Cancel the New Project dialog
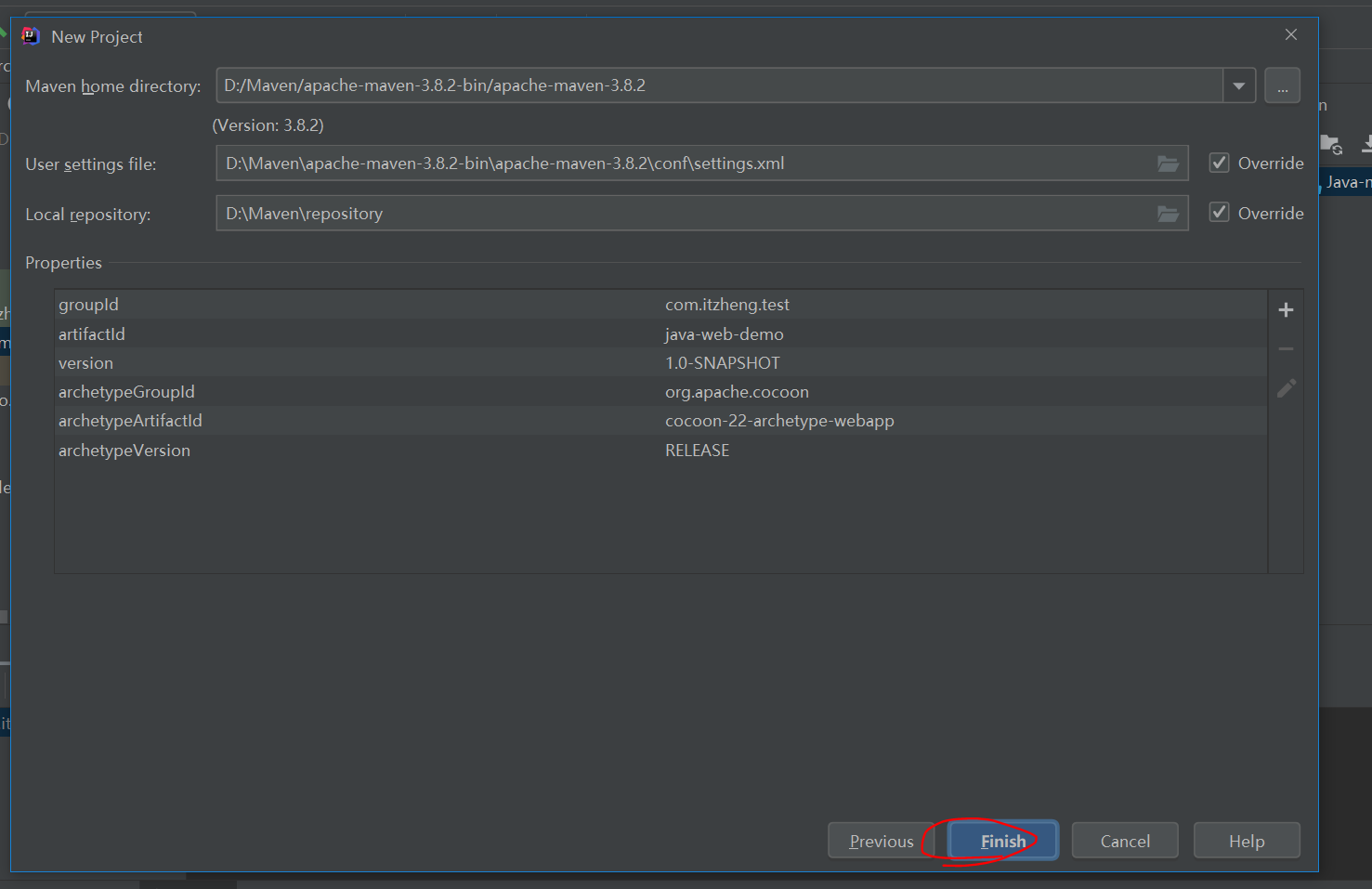1372x889 pixels. pos(1125,840)
